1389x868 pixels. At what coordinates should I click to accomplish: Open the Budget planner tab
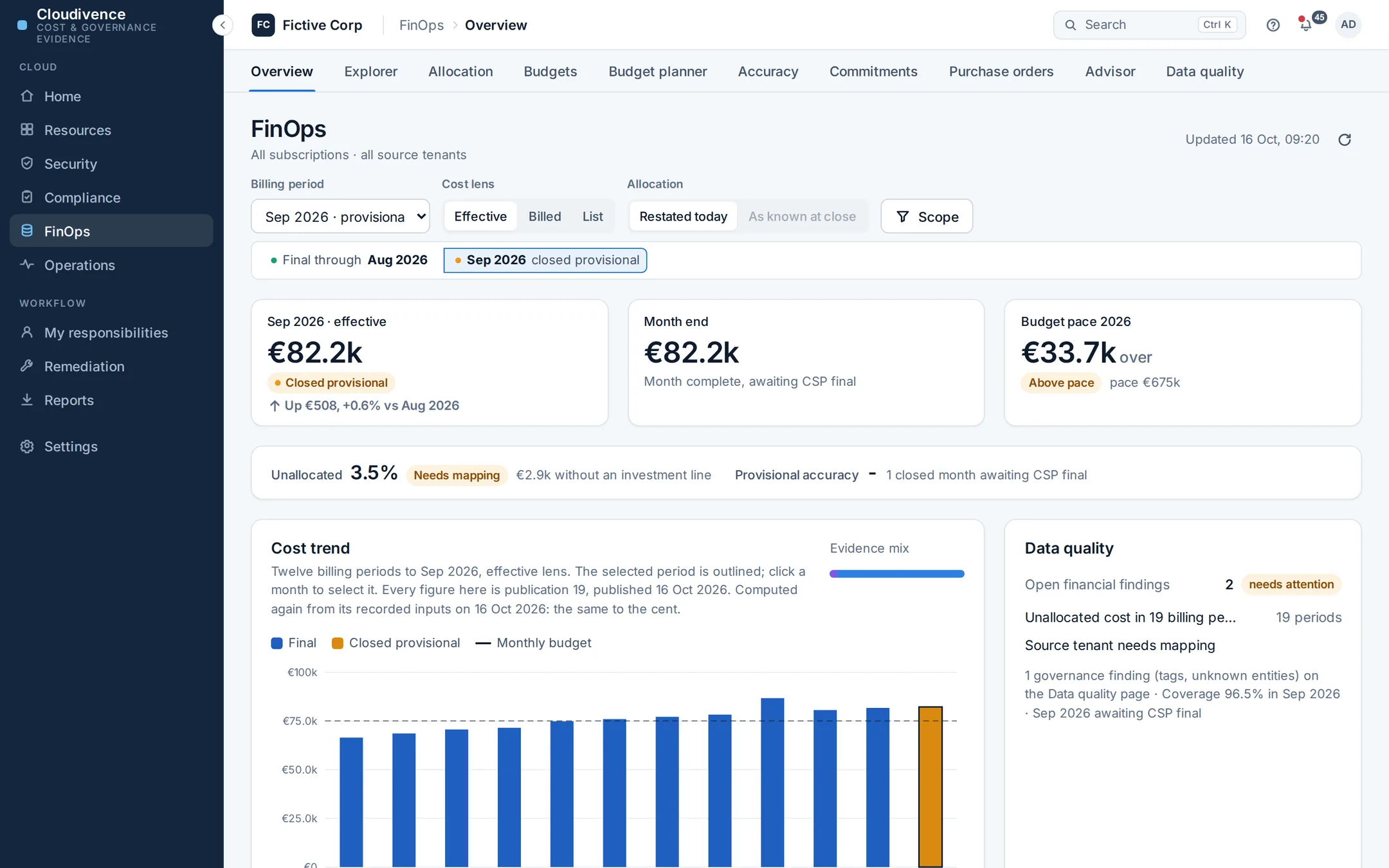657,71
